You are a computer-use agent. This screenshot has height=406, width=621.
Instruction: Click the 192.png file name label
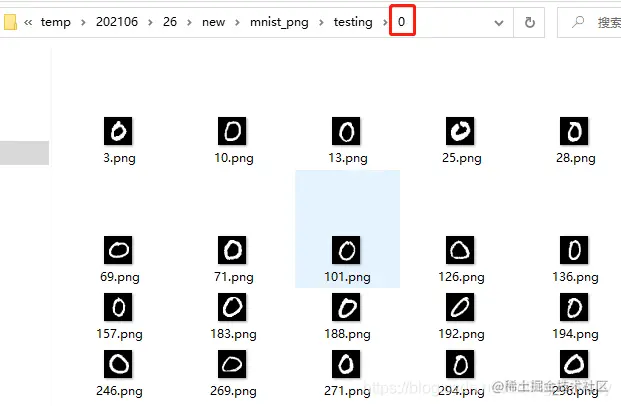(461, 334)
